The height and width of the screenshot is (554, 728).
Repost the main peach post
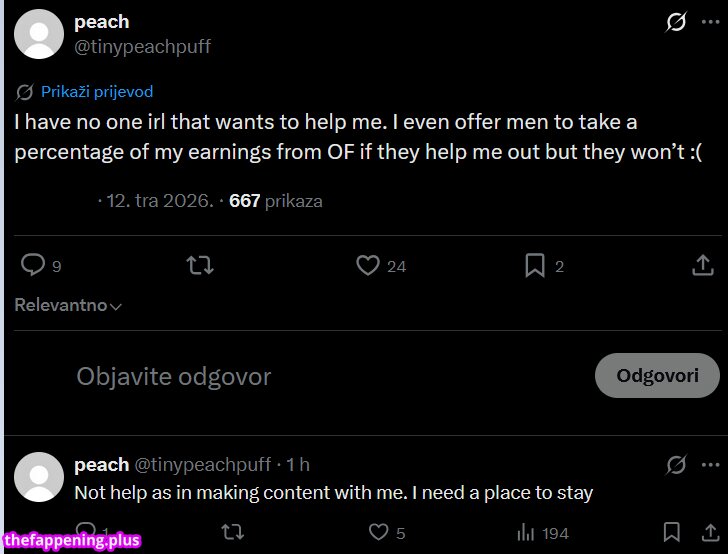(200, 265)
